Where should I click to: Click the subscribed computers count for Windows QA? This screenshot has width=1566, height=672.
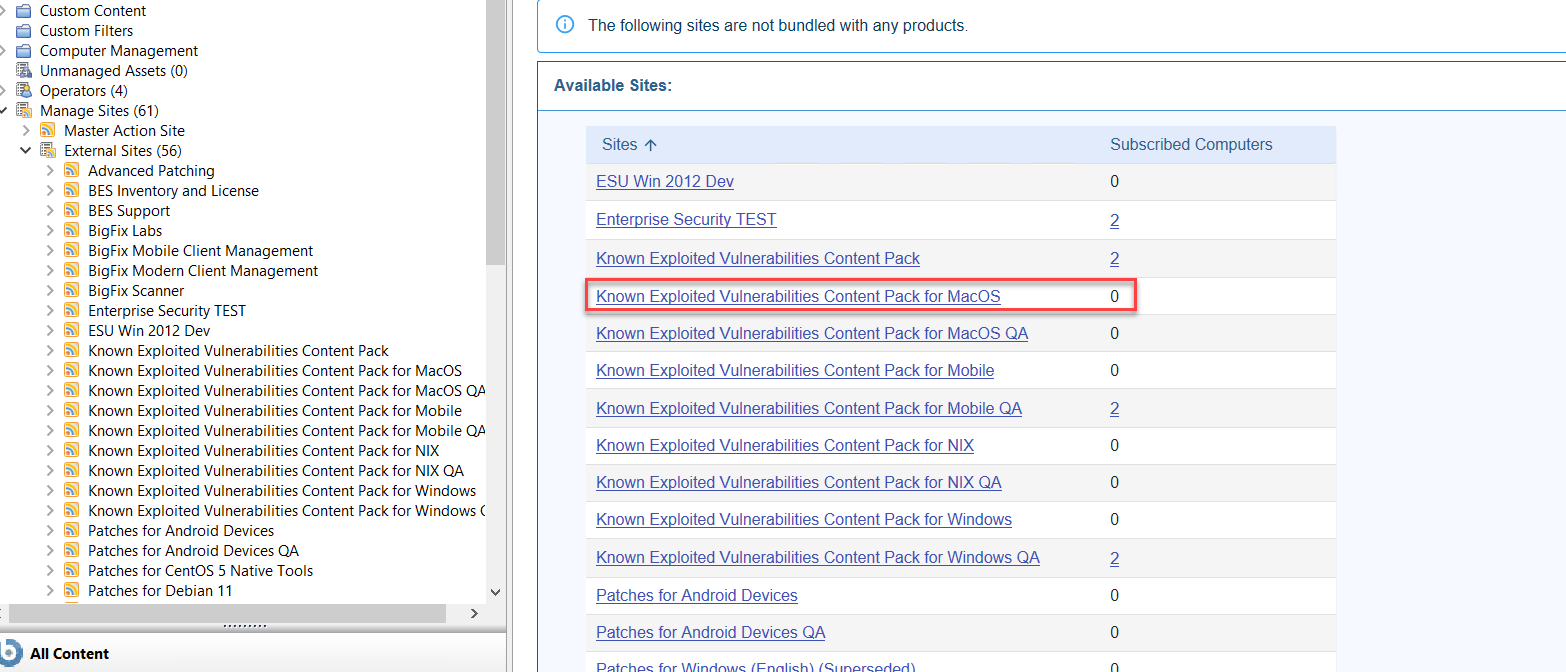coord(1114,558)
